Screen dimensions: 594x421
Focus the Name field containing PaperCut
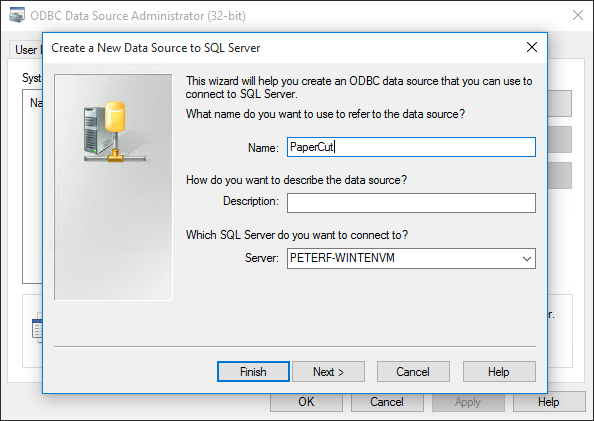click(x=411, y=147)
